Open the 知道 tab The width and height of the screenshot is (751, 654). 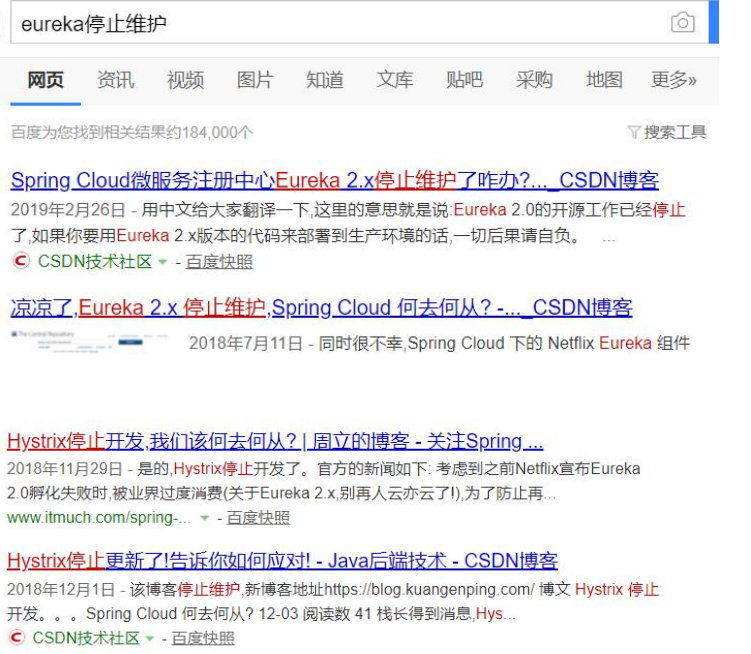[x=325, y=80]
